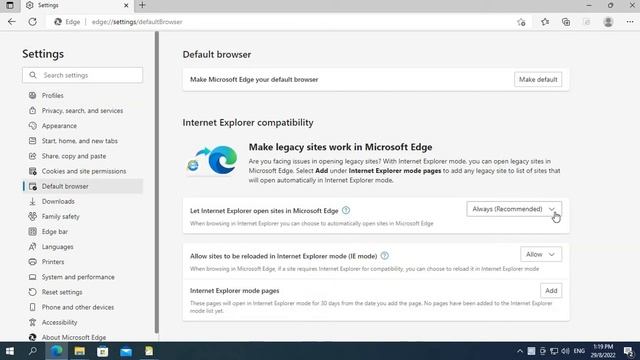The height and width of the screenshot is (360, 640).
Task: Add this page to favorites
Action: [521, 22]
